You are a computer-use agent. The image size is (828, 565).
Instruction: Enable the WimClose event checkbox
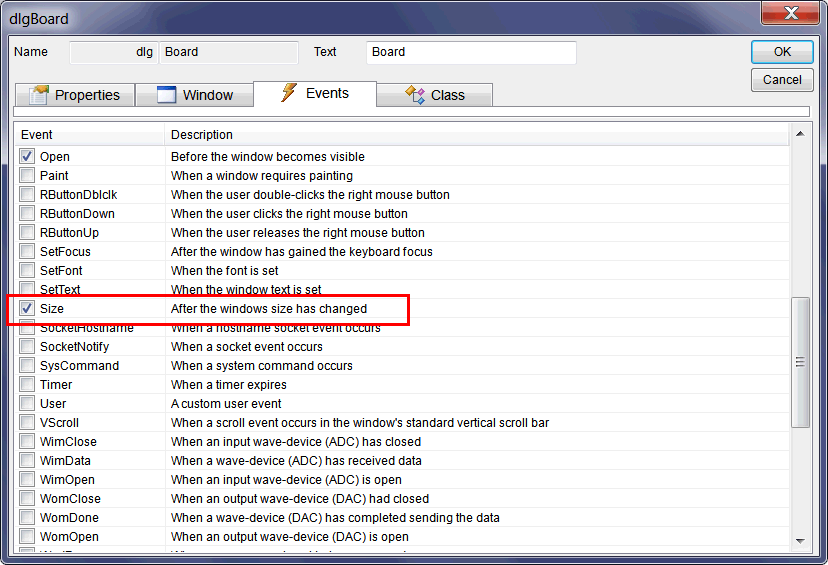27,441
